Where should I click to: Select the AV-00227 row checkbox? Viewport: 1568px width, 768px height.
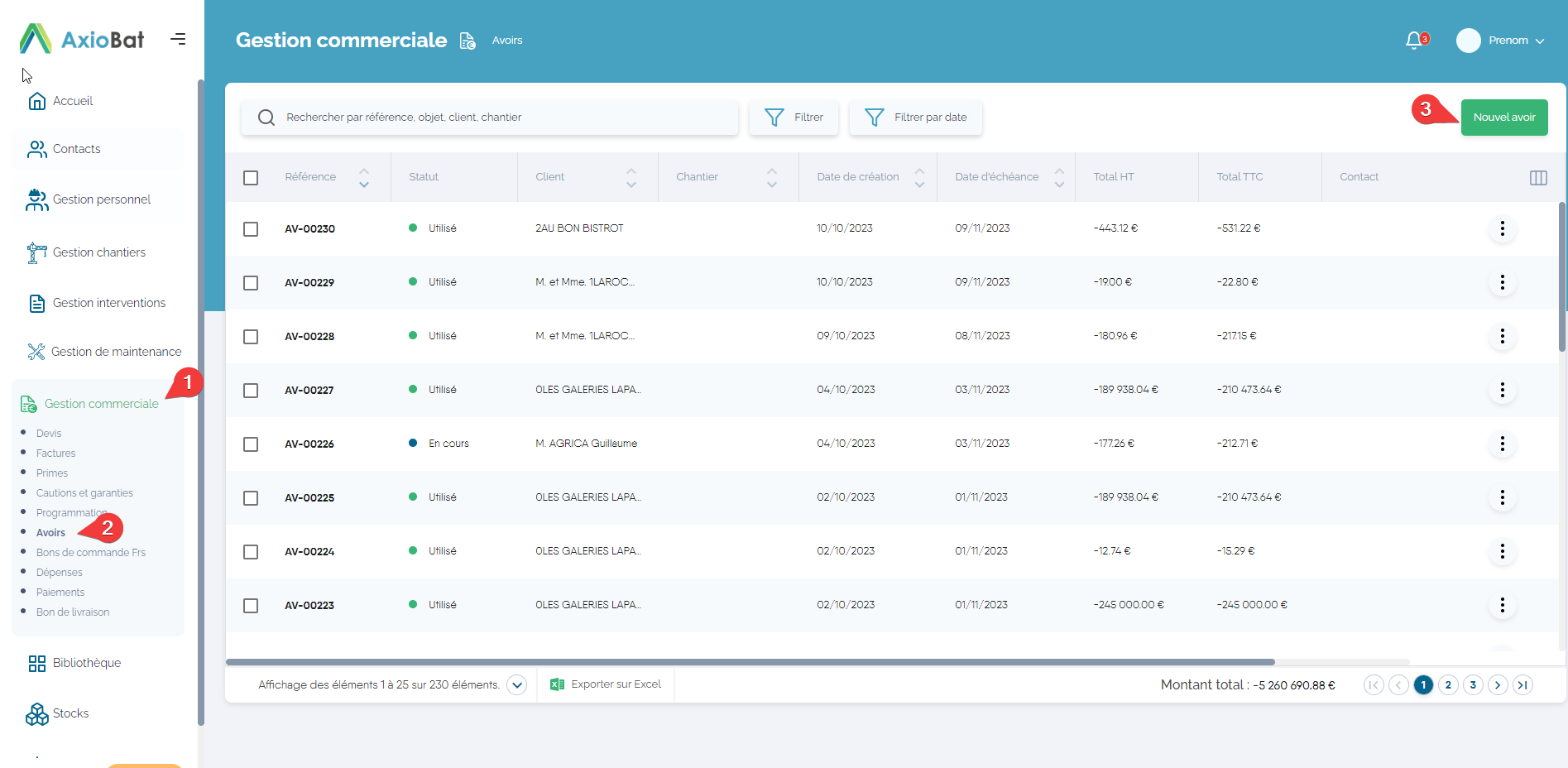[251, 391]
